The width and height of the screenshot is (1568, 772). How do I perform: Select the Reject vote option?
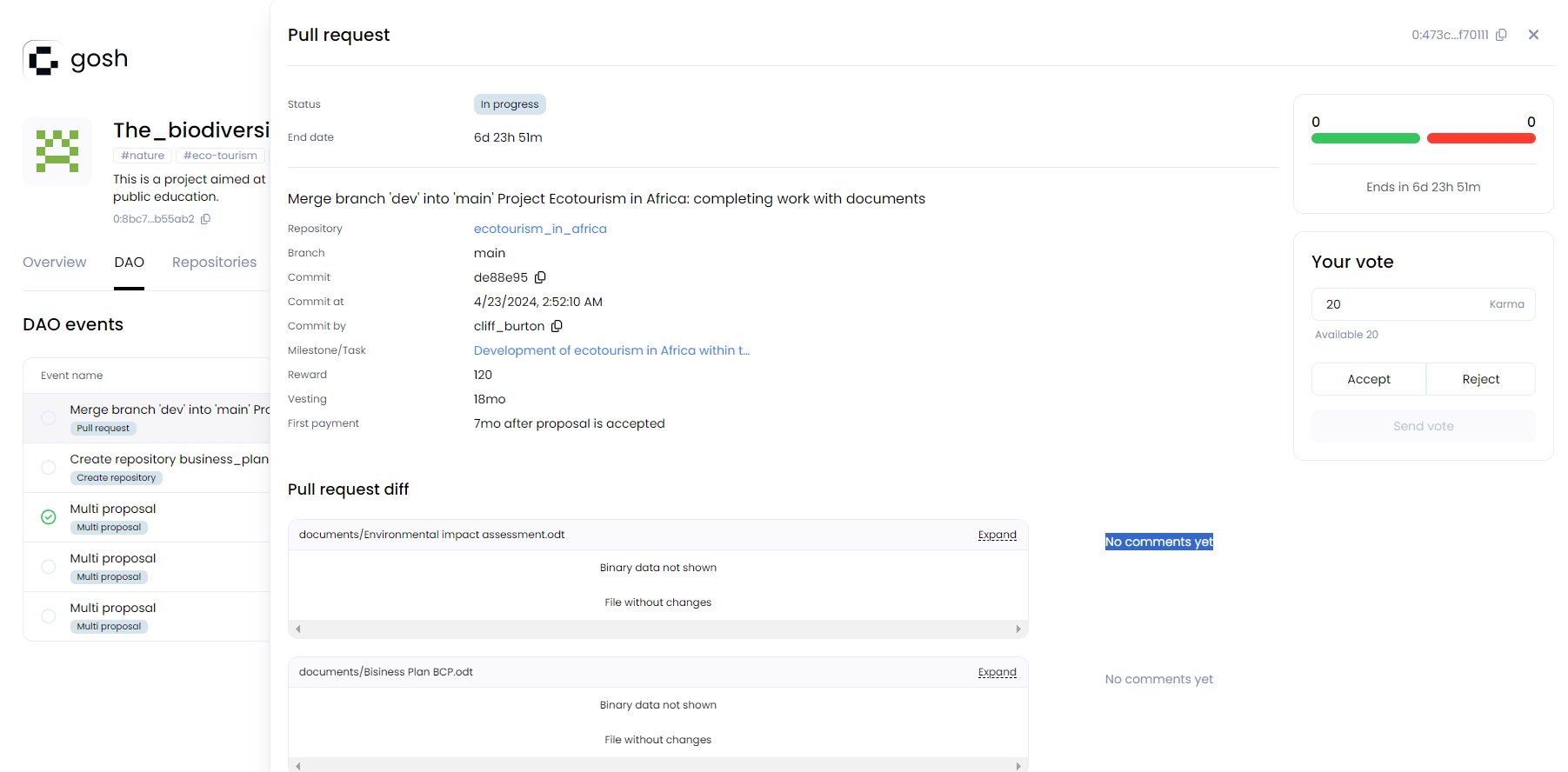(1480, 379)
